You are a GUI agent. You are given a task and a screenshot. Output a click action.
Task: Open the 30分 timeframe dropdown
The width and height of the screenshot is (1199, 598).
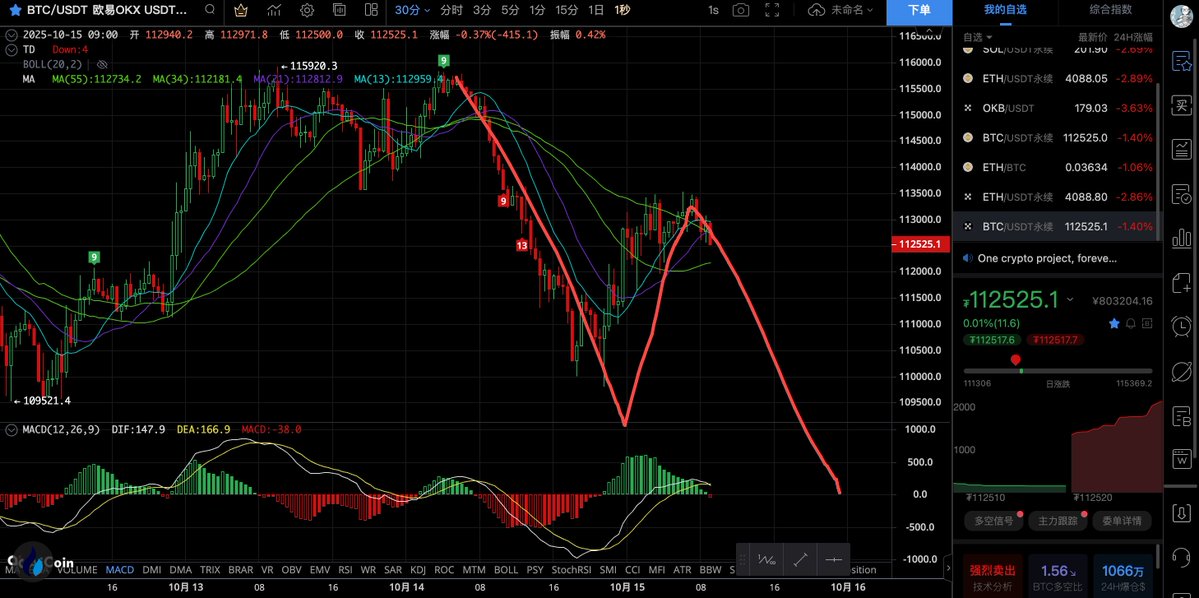click(x=412, y=10)
